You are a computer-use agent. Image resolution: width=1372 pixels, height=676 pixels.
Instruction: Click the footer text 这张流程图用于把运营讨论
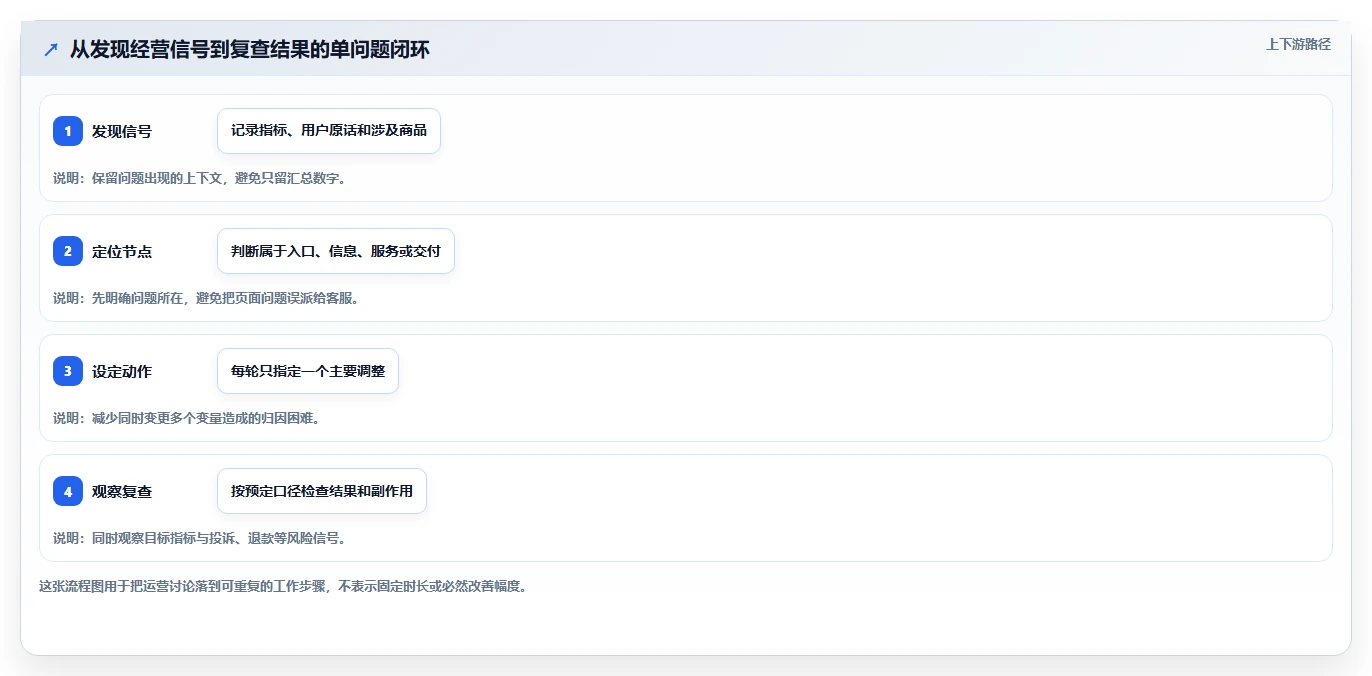tap(125, 586)
